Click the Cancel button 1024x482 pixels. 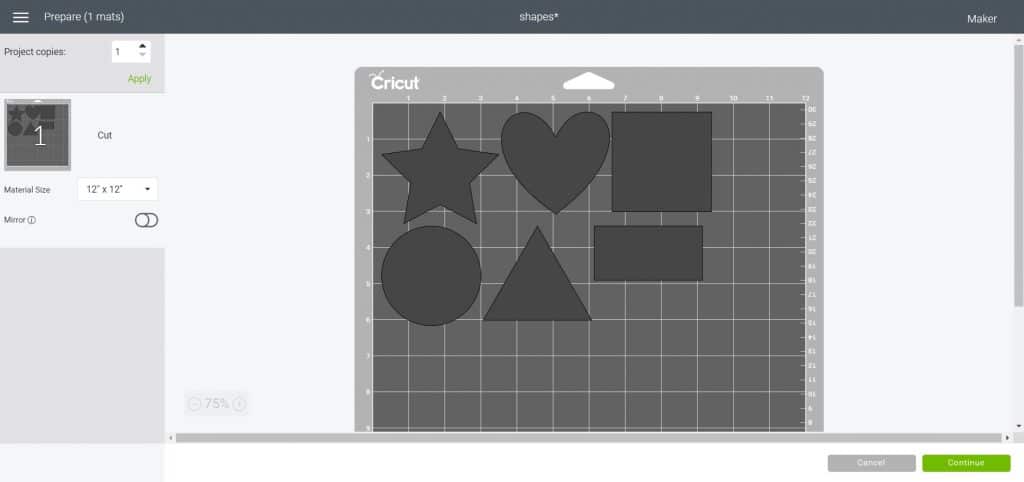point(871,463)
